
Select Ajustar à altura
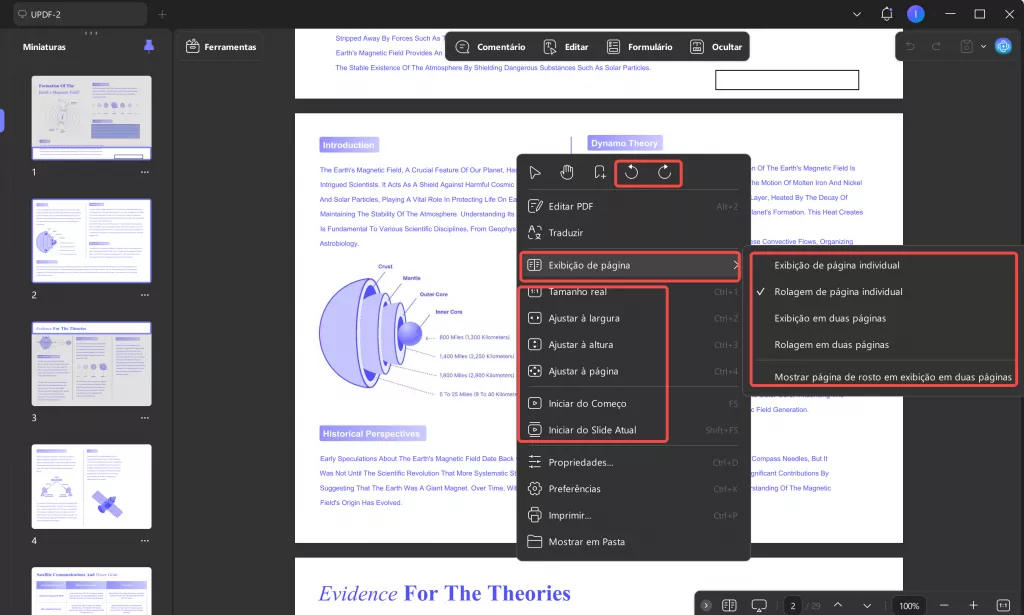pos(633,345)
